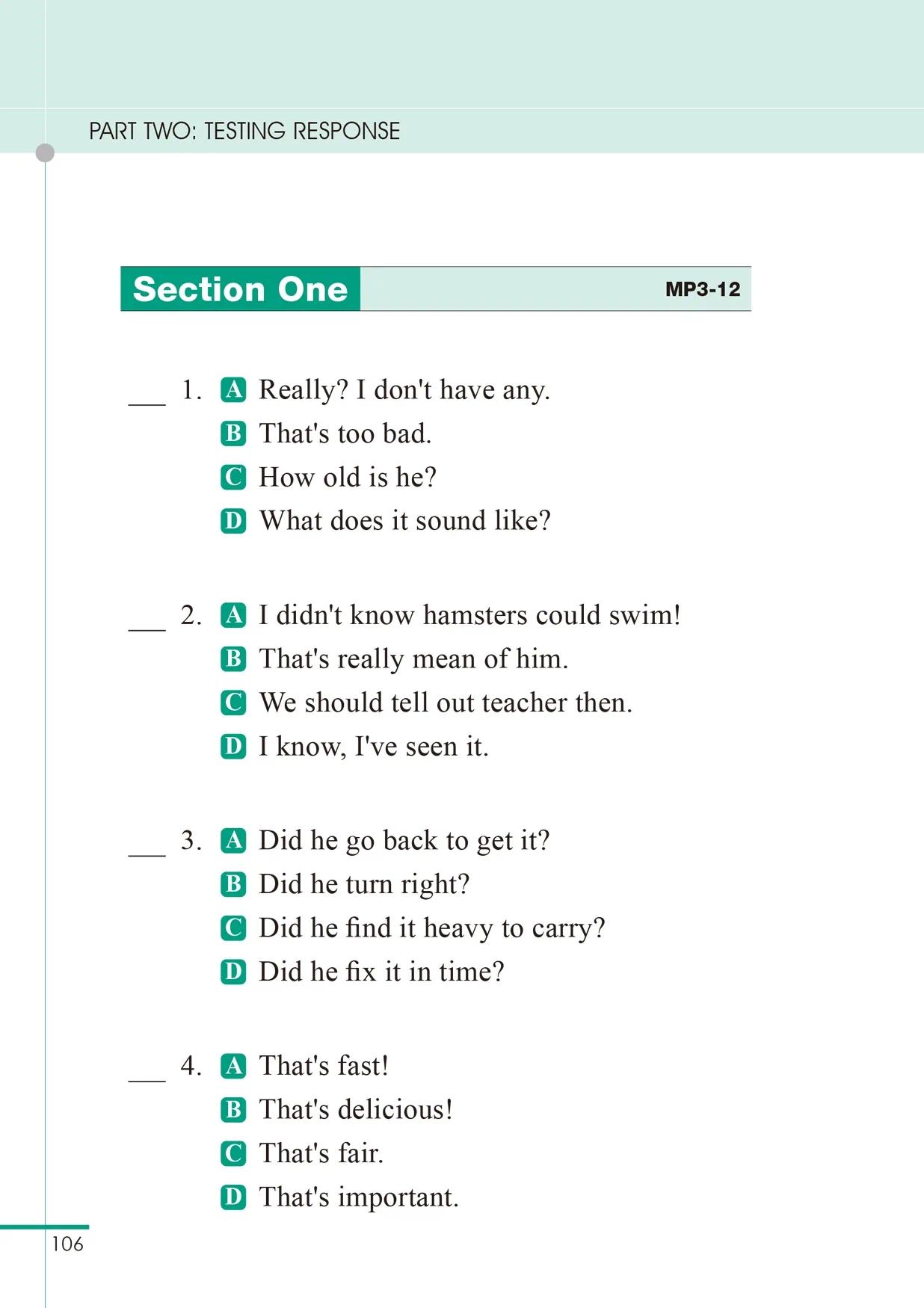The width and height of the screenshot is (924, 1308).
Task: Pick option B badge for question 4
Action: pos(233,1109)
